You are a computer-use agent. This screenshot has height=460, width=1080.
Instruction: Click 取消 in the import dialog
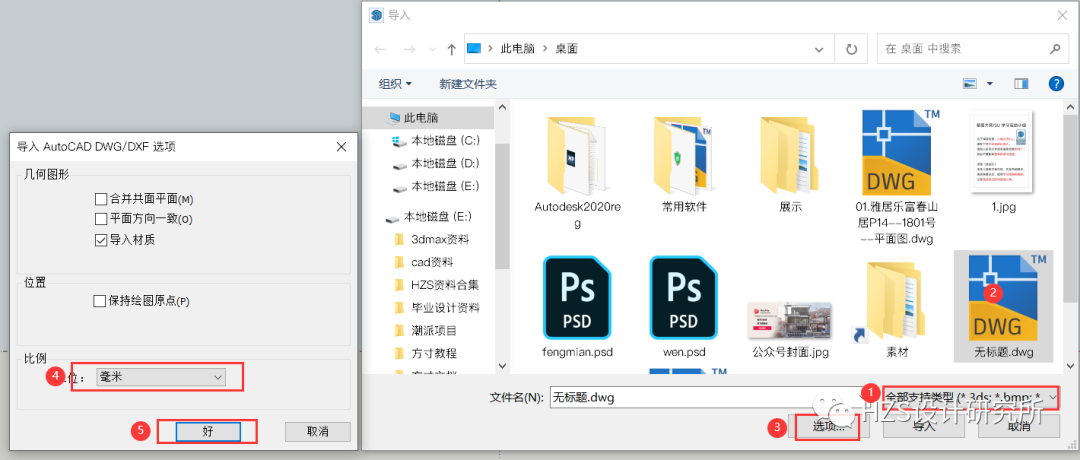coord(1018,427)
